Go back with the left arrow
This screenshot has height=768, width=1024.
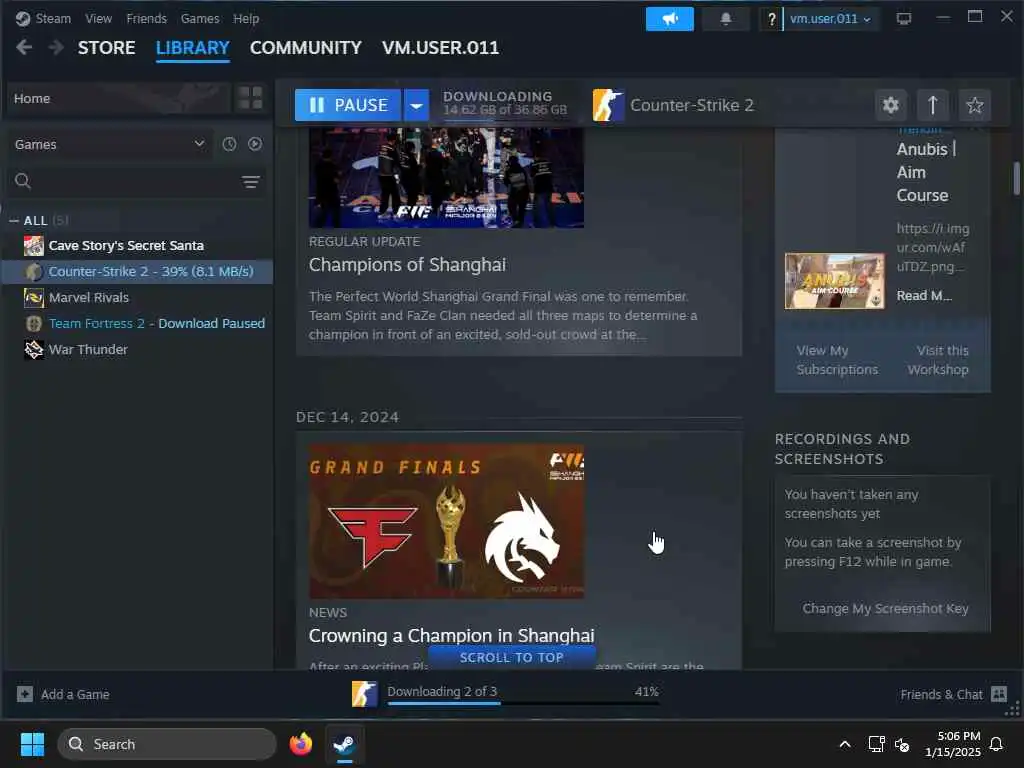(x=24, y=47)
